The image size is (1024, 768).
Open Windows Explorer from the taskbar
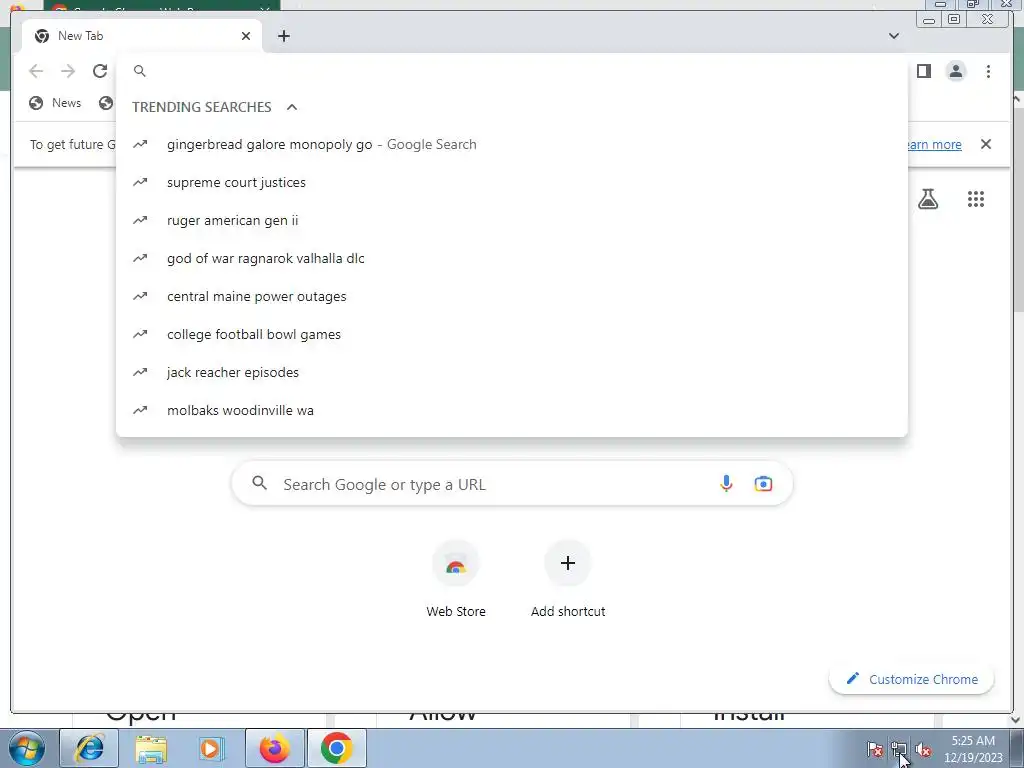pos(151,748)
